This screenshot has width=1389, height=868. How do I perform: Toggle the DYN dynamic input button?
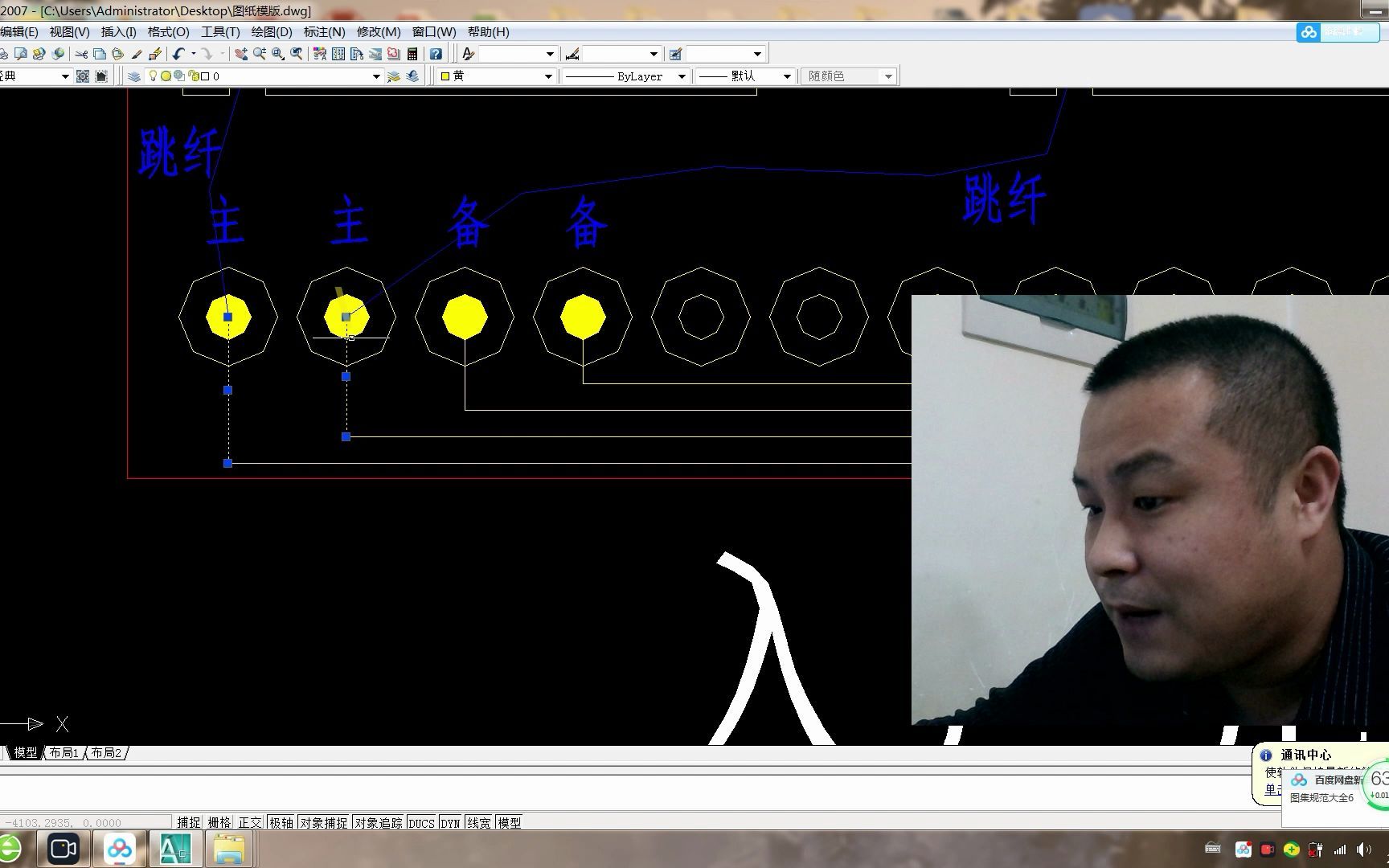450,822
